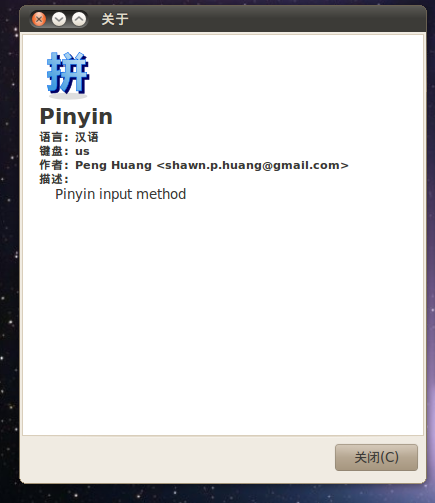The width and height of the screenshot is (435, 503).
Task: Click the empty button bar left of 关闭(C)
Action: click(177, 458)
